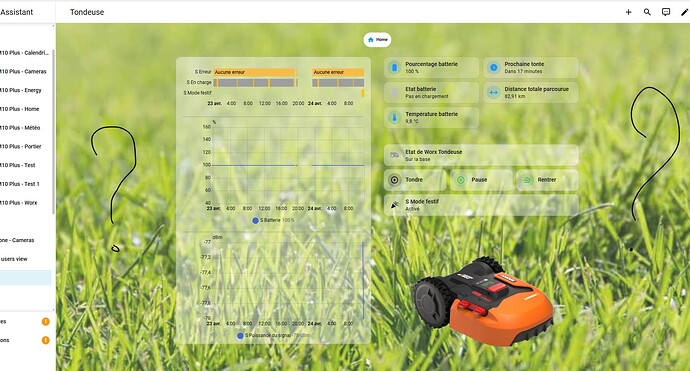Toggle the S Mode festif card
The width and height of the screenshot is (690, 371).
[481, 205]
